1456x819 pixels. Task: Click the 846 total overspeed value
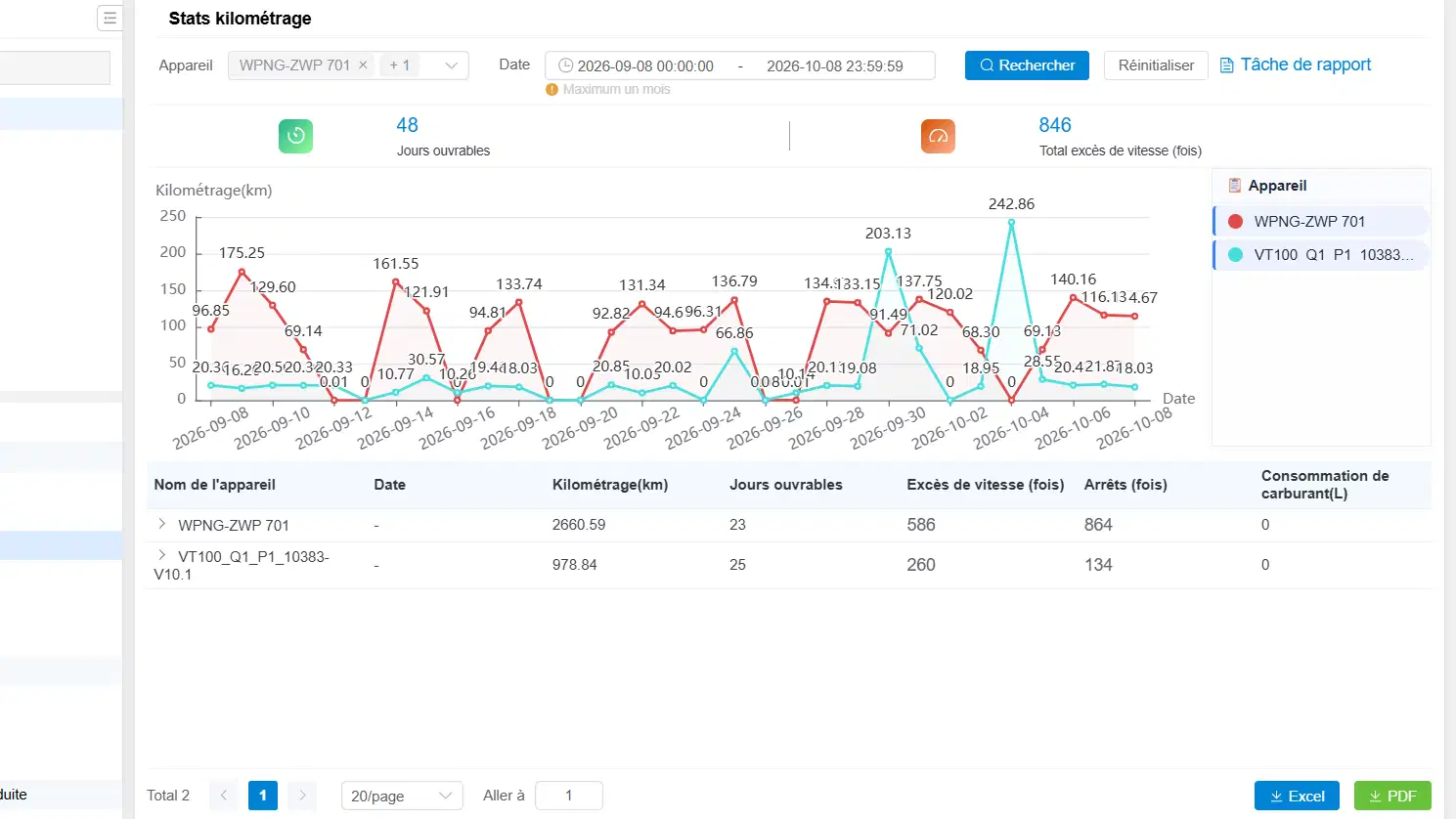click(x=1055, y=125)
